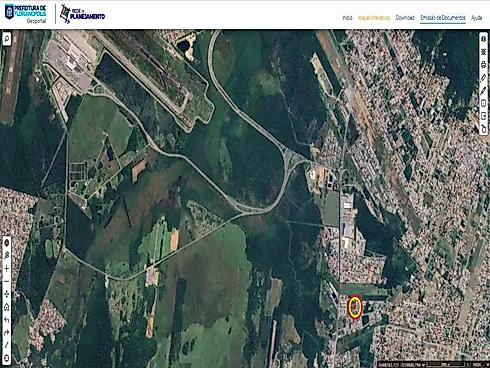Click the document icon below the pencil

483,103
